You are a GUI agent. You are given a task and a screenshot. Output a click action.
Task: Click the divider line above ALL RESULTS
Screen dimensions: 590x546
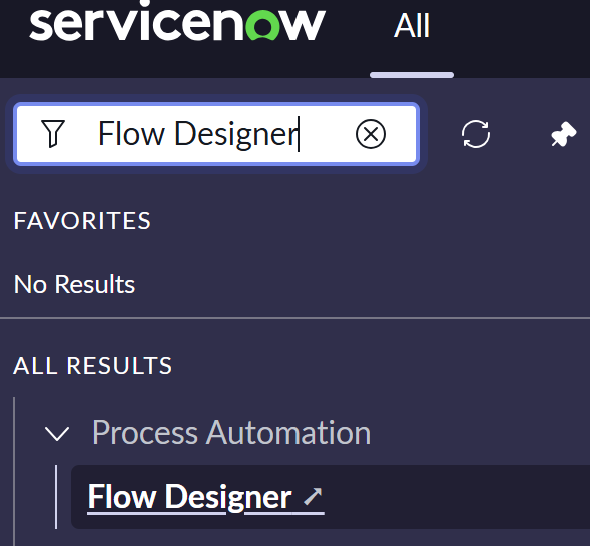tap(295, 318)
